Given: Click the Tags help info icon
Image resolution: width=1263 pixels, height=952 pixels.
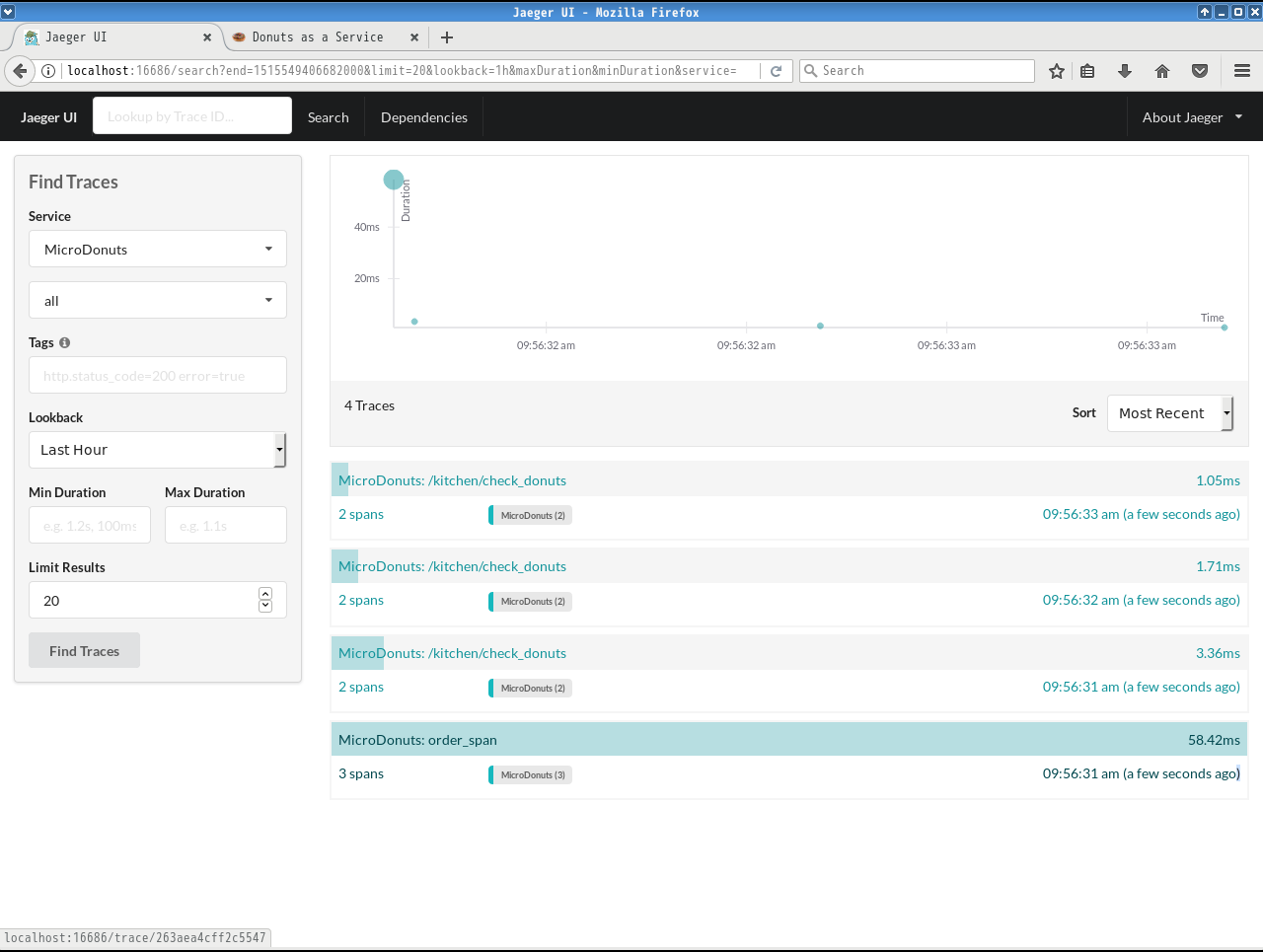Looking at the screenshot, I should click(65, 342).
